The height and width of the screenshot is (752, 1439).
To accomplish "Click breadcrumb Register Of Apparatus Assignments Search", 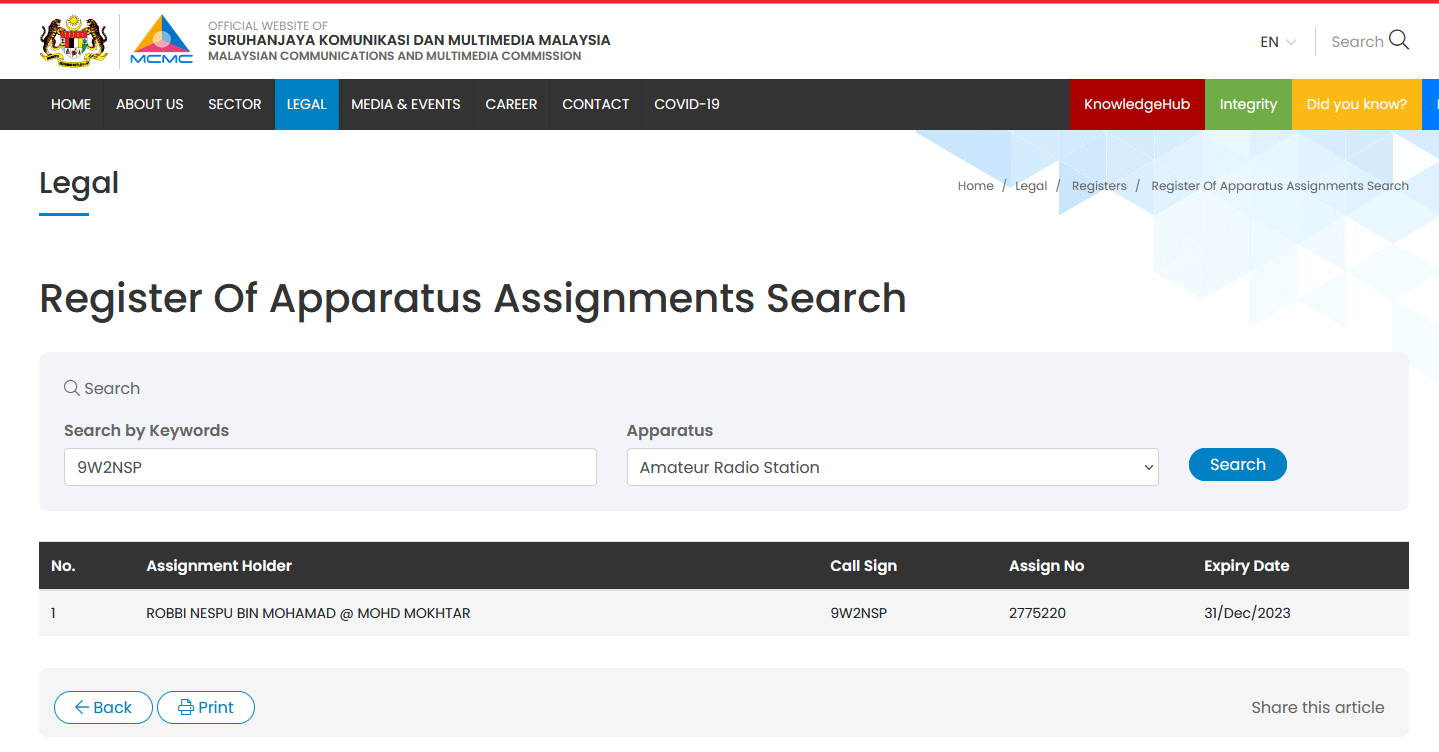I will 1280,186.
